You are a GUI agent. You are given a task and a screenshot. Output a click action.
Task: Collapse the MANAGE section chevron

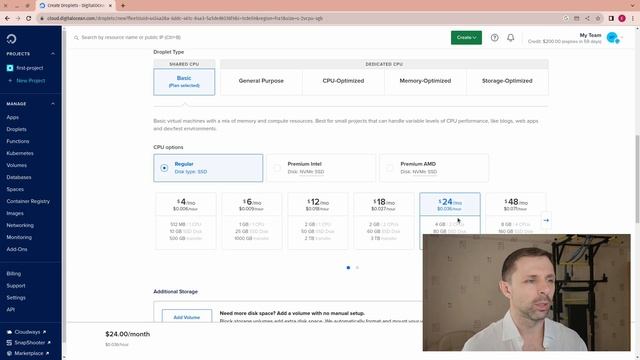53,104
